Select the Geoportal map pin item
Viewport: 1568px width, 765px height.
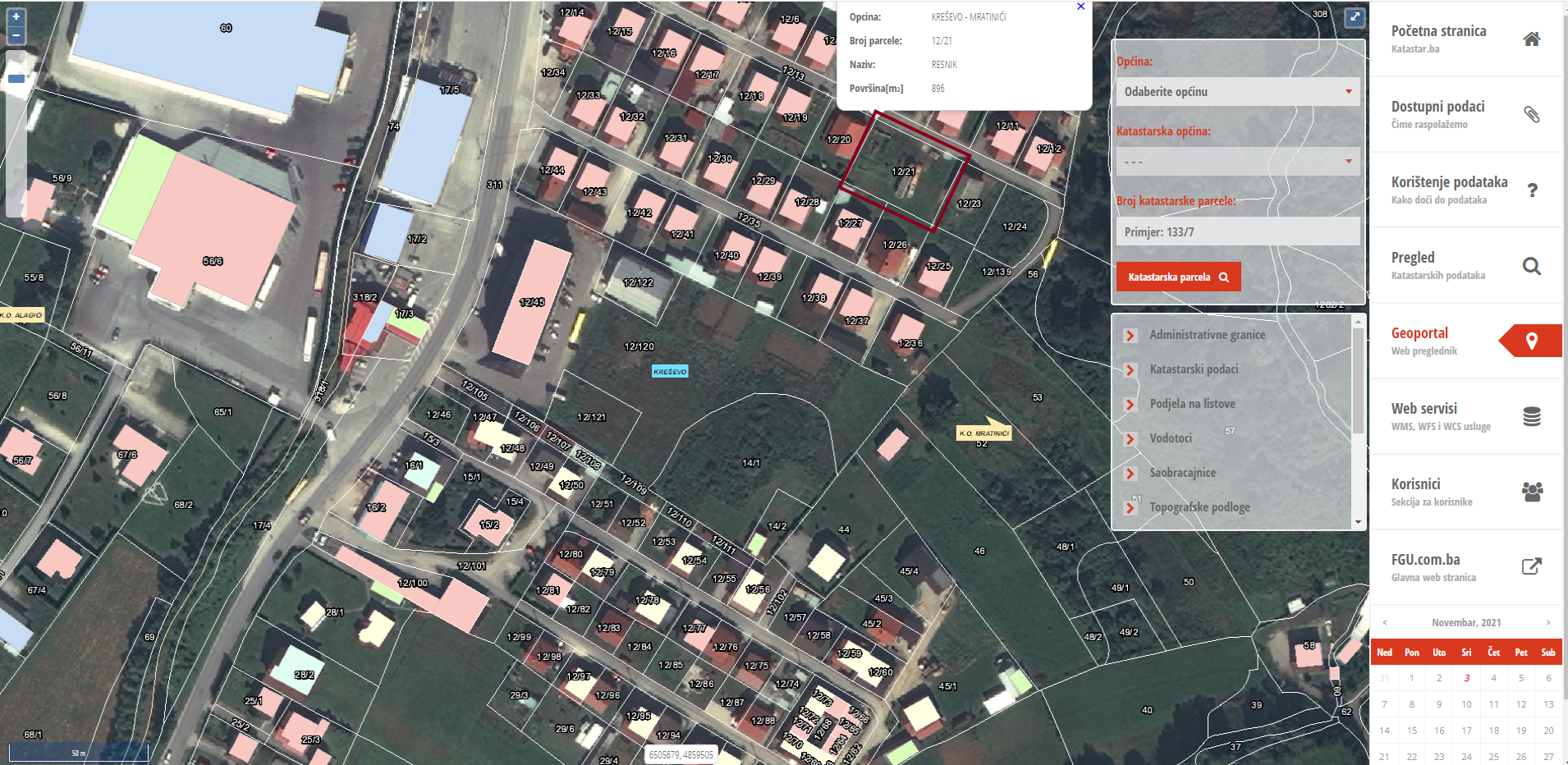(1531, 341)
